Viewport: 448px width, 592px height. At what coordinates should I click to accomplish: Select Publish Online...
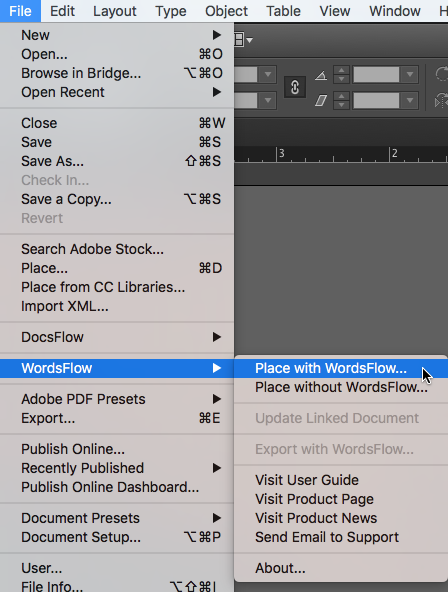[x=117, y=449]
